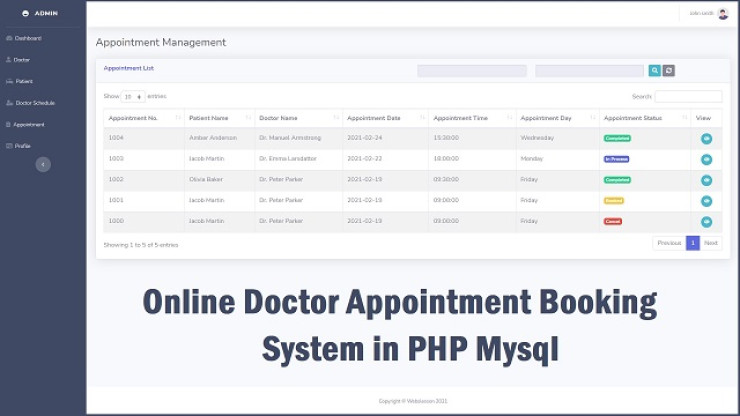Open Doctor in sidebar
Screen dimensions: 740x416
18,60
